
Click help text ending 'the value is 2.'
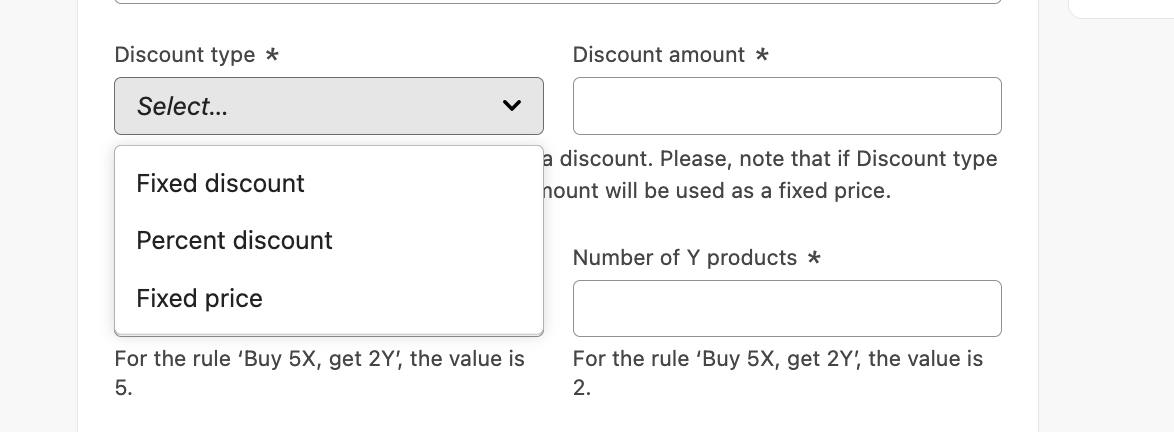point(778,373)
